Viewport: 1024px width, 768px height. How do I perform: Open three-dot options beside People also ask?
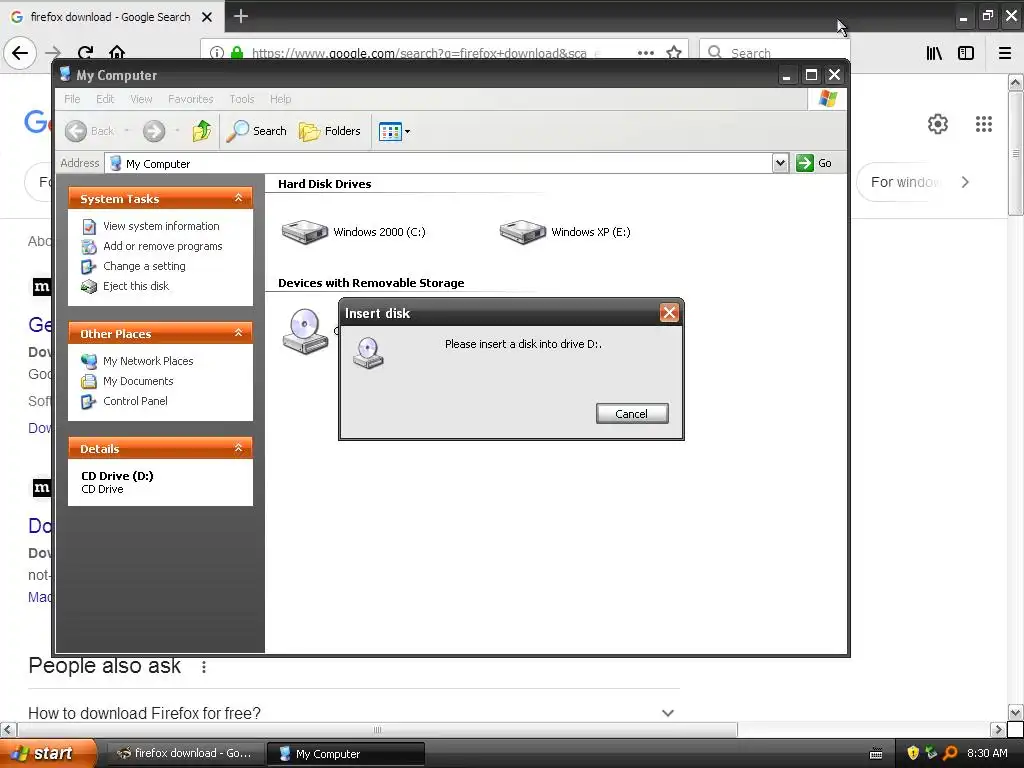[x=204, y=667]
